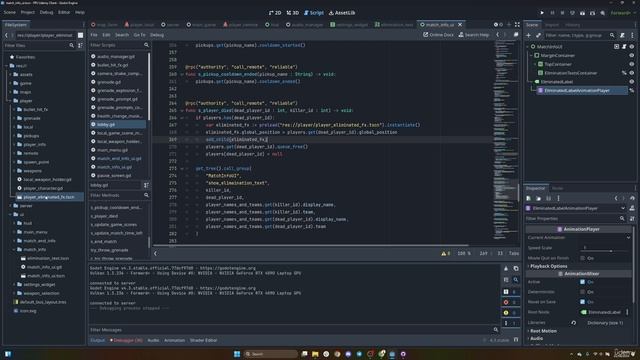This screenshot has height=360, width=640.
Task: Toggle visibility of EliminationTextsContainer node
Action: point(632,73)
